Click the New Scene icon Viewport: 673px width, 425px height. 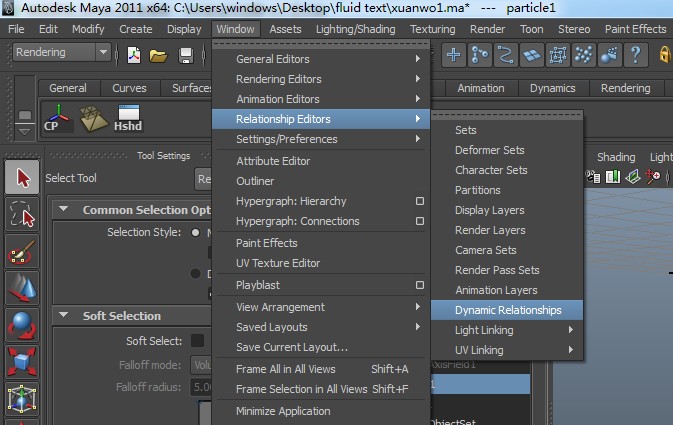click(134, 55)
